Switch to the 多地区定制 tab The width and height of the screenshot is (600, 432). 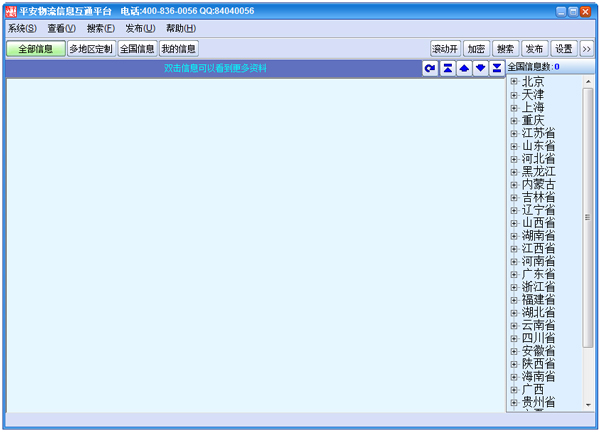click(91, 49)
